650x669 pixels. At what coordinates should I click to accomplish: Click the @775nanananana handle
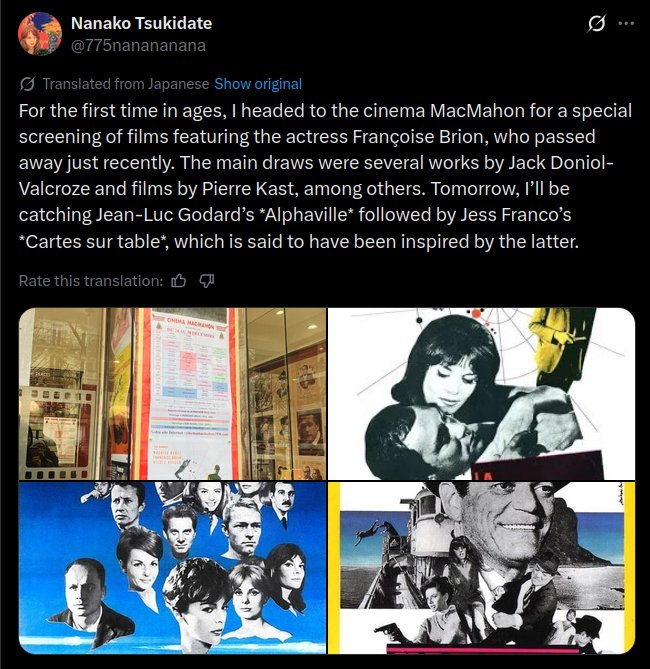point(138,45)
